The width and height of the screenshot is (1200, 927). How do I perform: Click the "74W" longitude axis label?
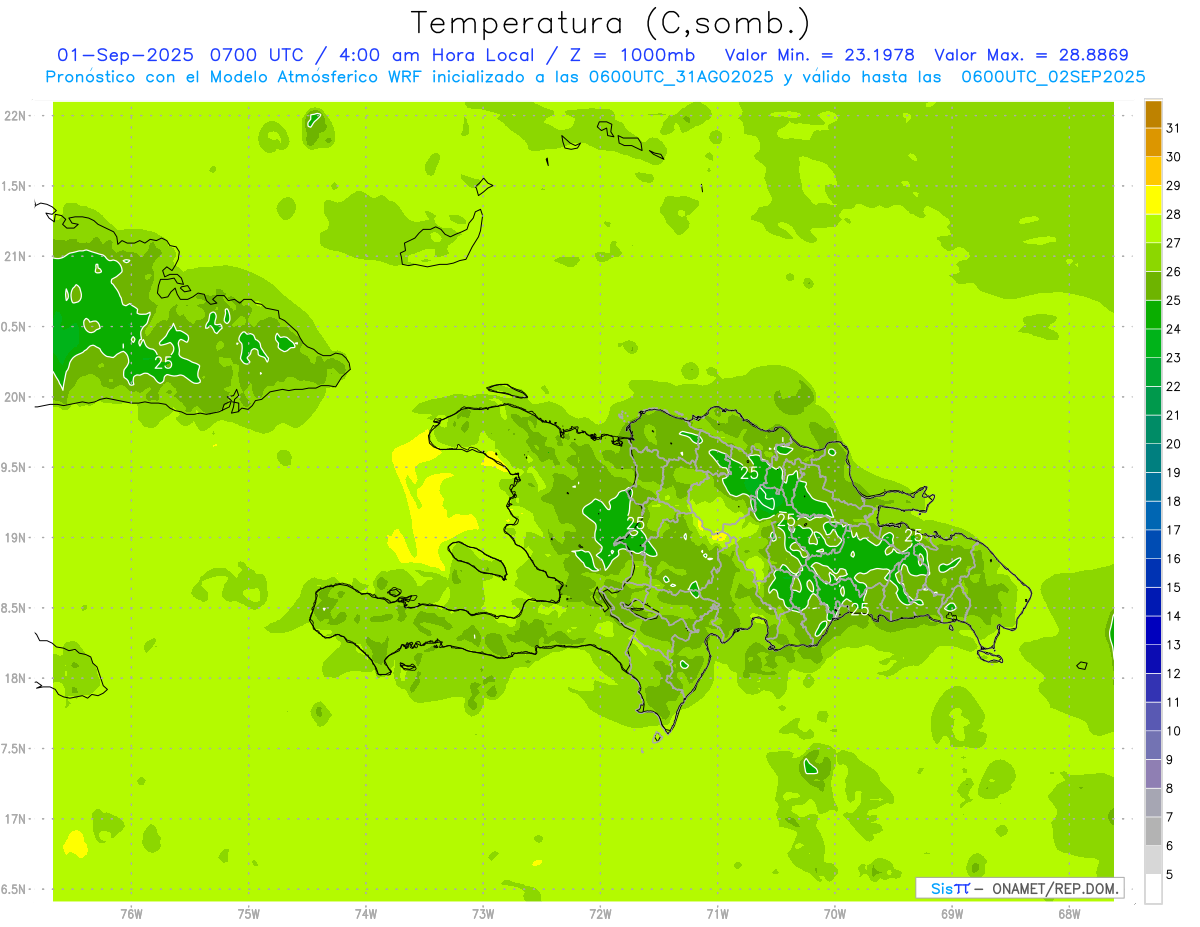(366, 913)
